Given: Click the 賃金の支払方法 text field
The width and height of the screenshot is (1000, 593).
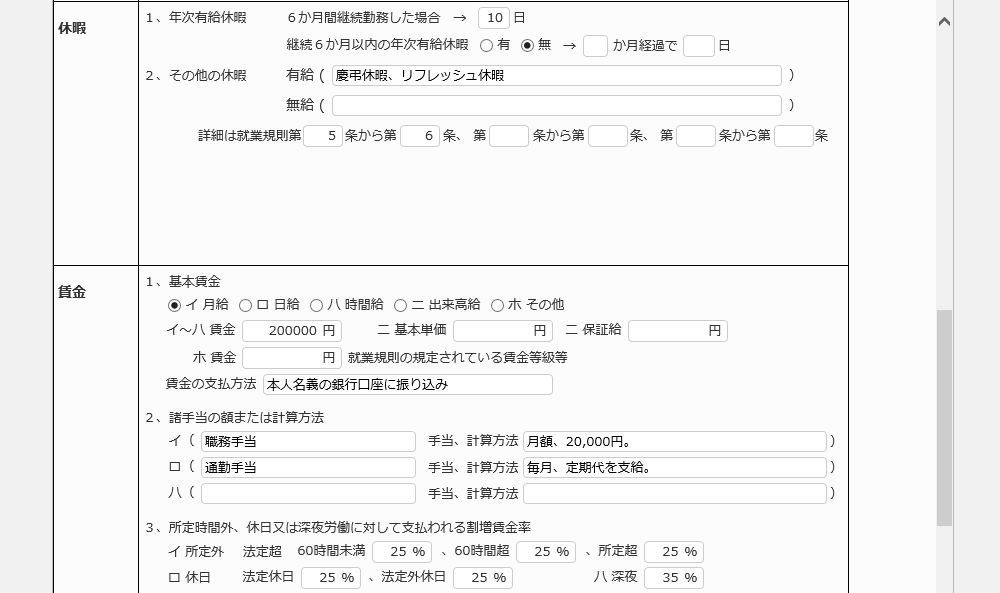Looking at the screenshot, I should click(408, 385).
